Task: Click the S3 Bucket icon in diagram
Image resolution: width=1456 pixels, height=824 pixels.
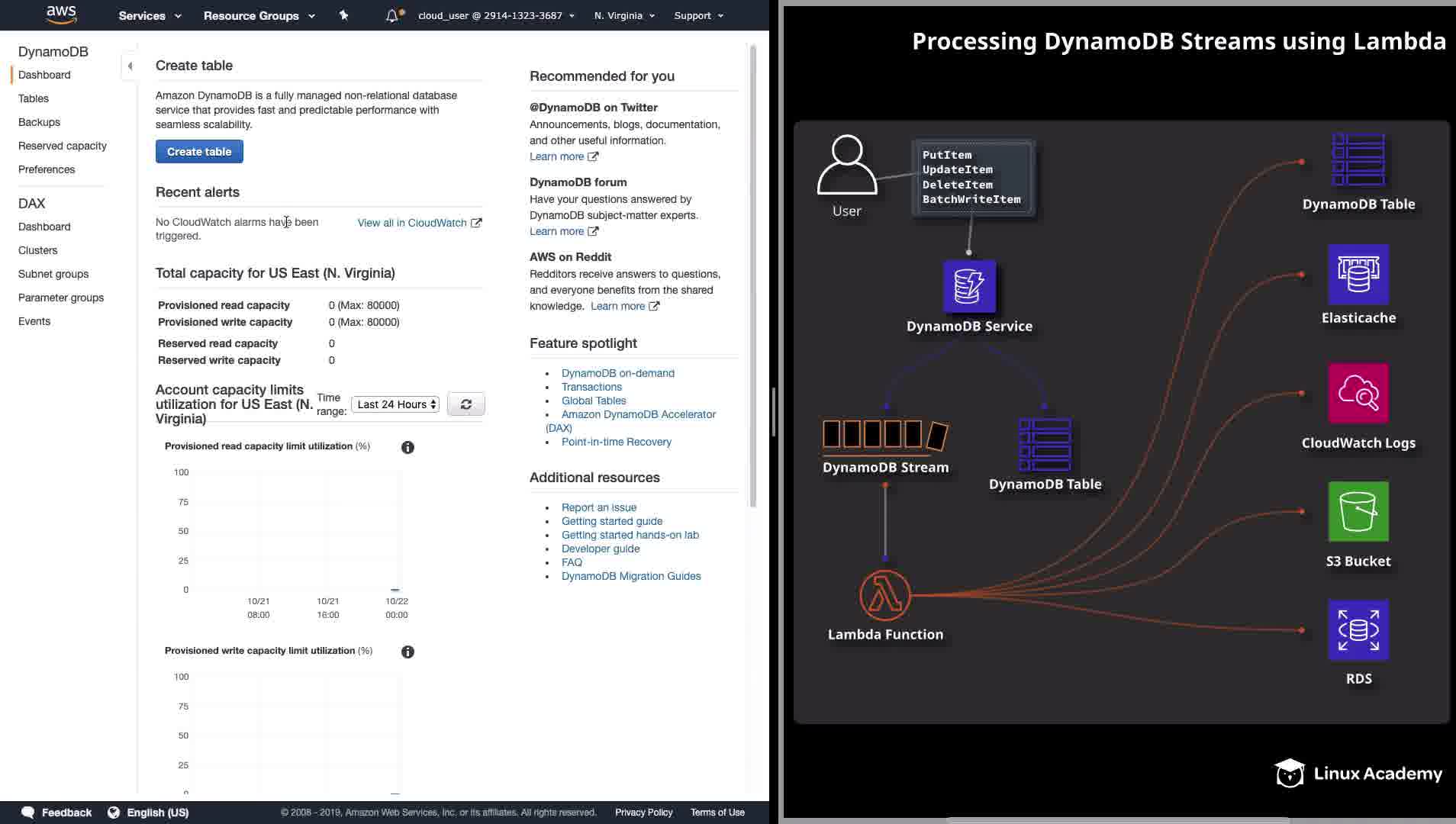Action: click(x=1358, y=511)
